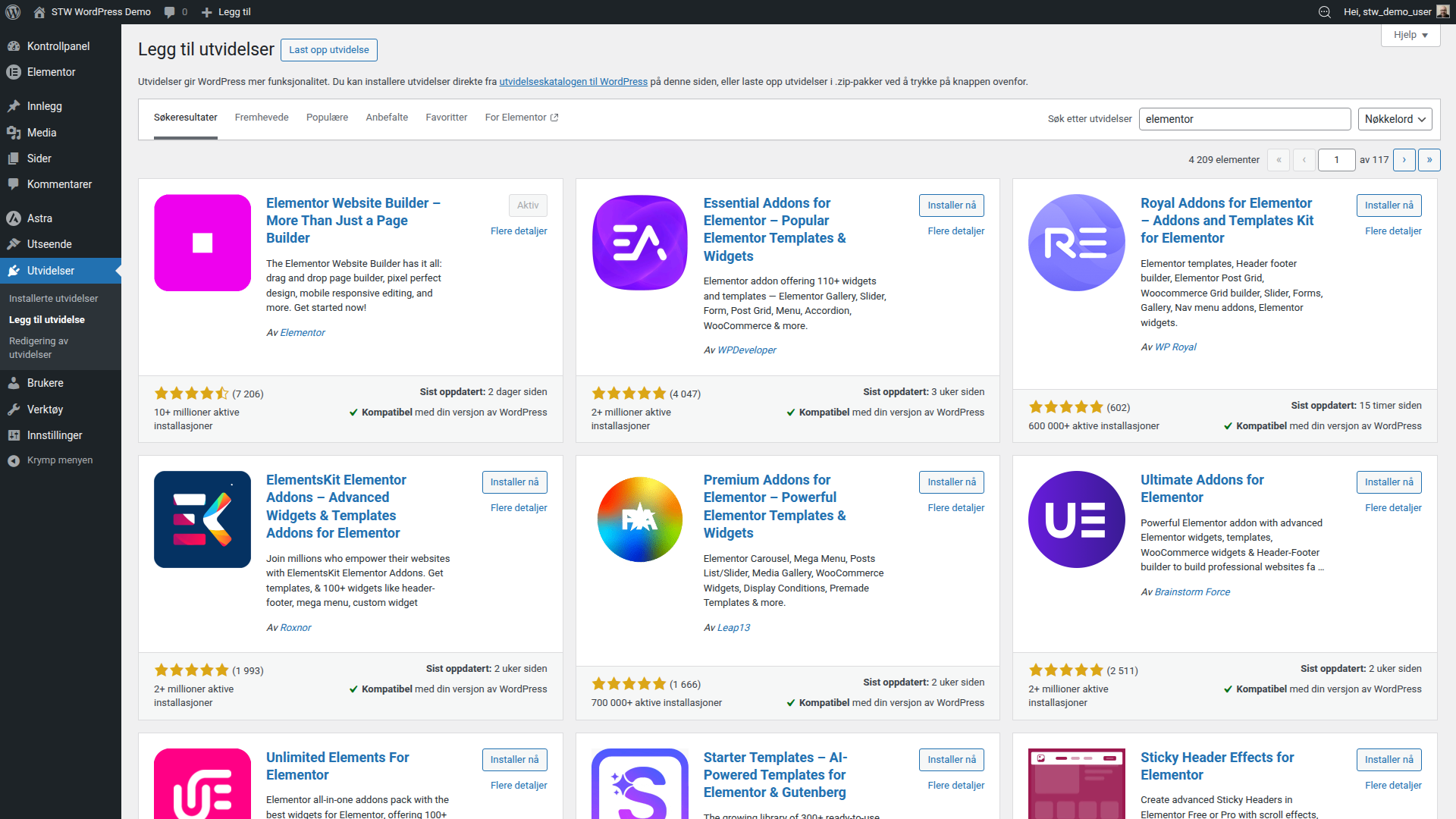Image resolution: width=1456 pixels, height=819 pixels.
Task: Switch to Favoritter tab
Action: 447,118
